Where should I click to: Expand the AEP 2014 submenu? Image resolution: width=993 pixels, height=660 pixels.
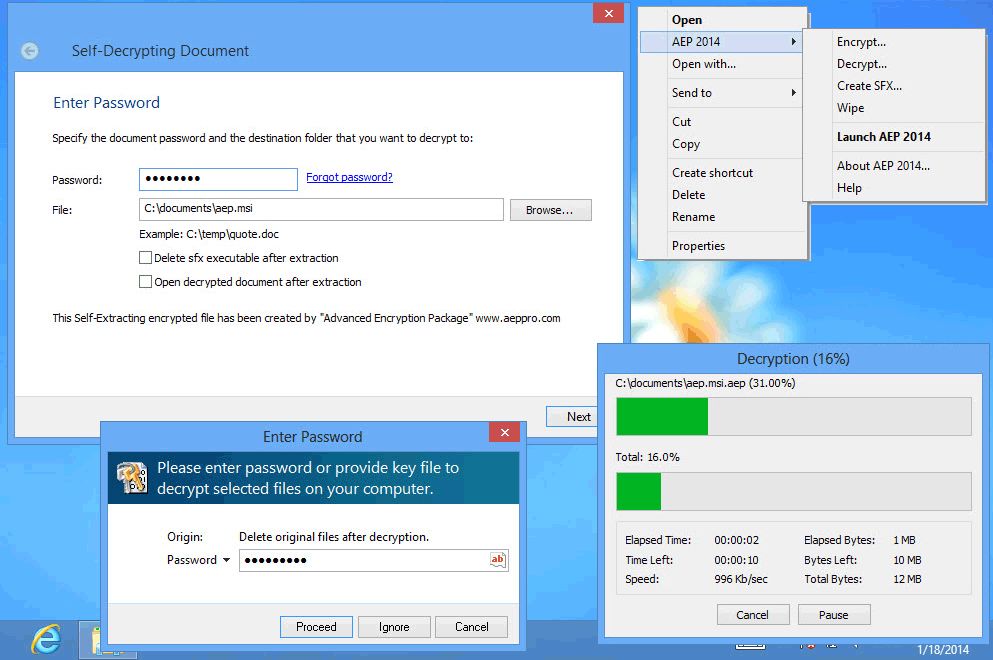[735, 42]
